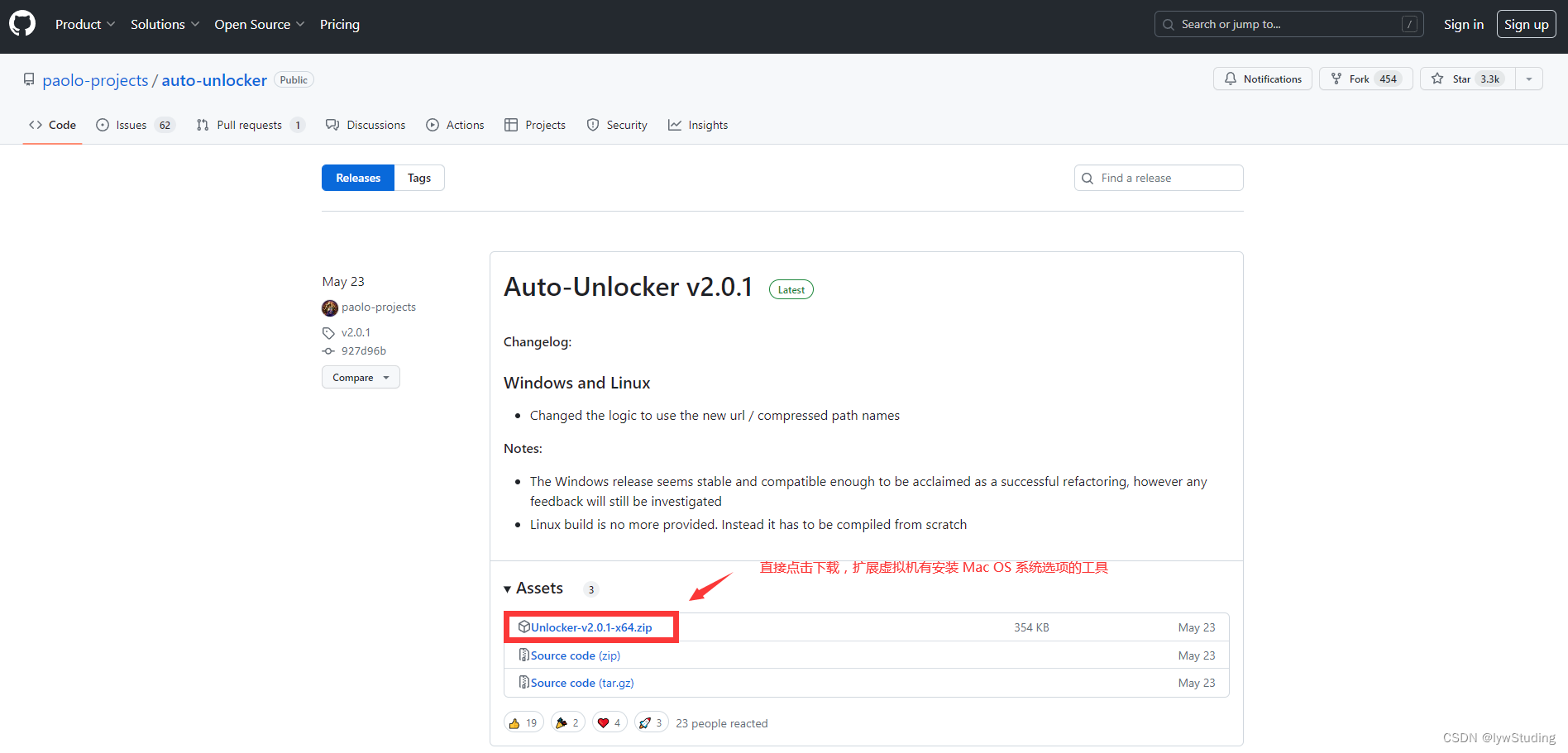
Task: Star the auto-unlocker repository
Action: pyautogui.click(x=1467, y=79)
